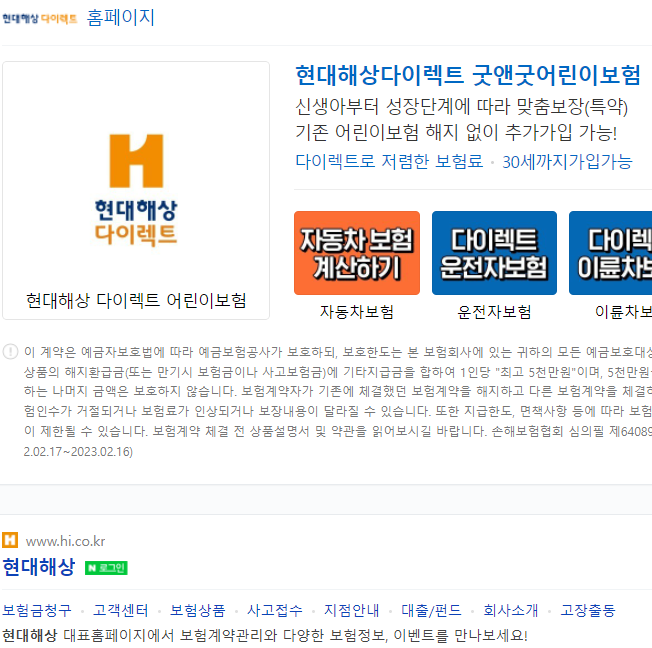Click the info icon beside the disclaimer
Viewport: 652px width, 648px height.
[10, 352]
